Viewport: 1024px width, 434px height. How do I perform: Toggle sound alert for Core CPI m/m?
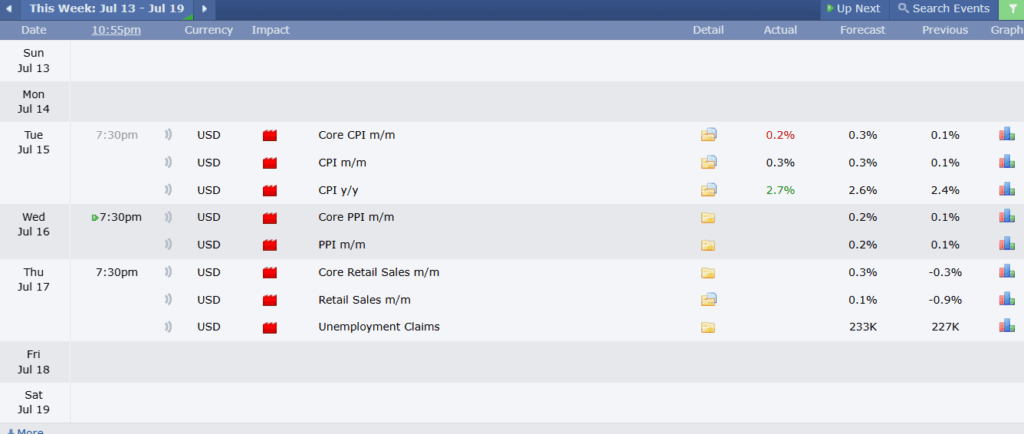(168, 135)
